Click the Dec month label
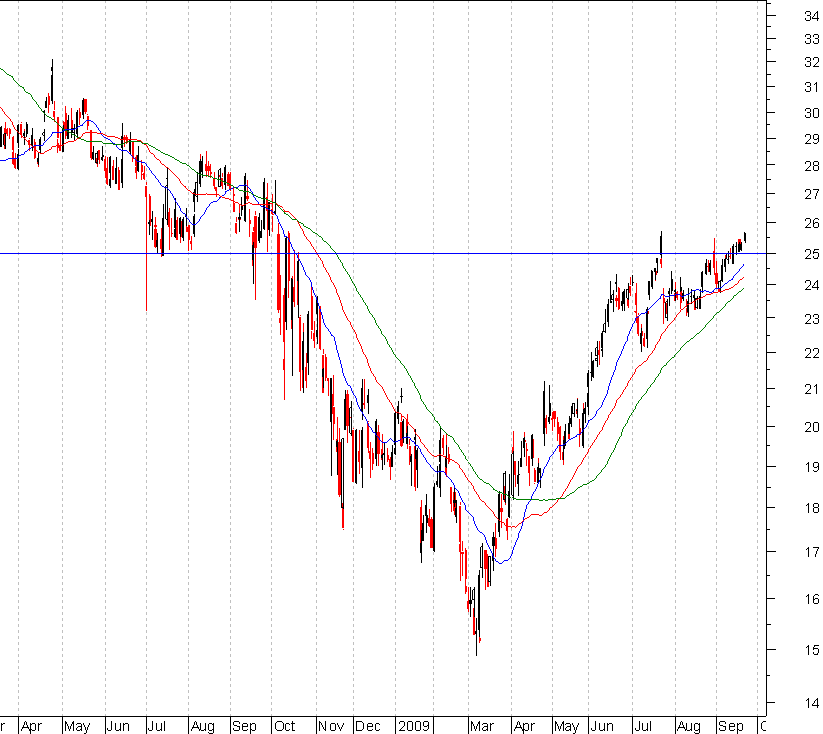Viewport: 823px width, 734px height. pos(367,726)
